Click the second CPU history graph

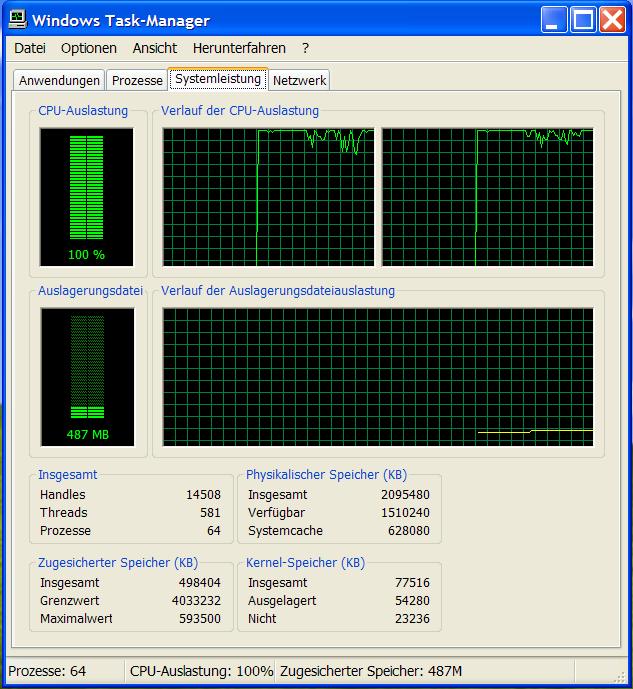[x=488, y=197]
